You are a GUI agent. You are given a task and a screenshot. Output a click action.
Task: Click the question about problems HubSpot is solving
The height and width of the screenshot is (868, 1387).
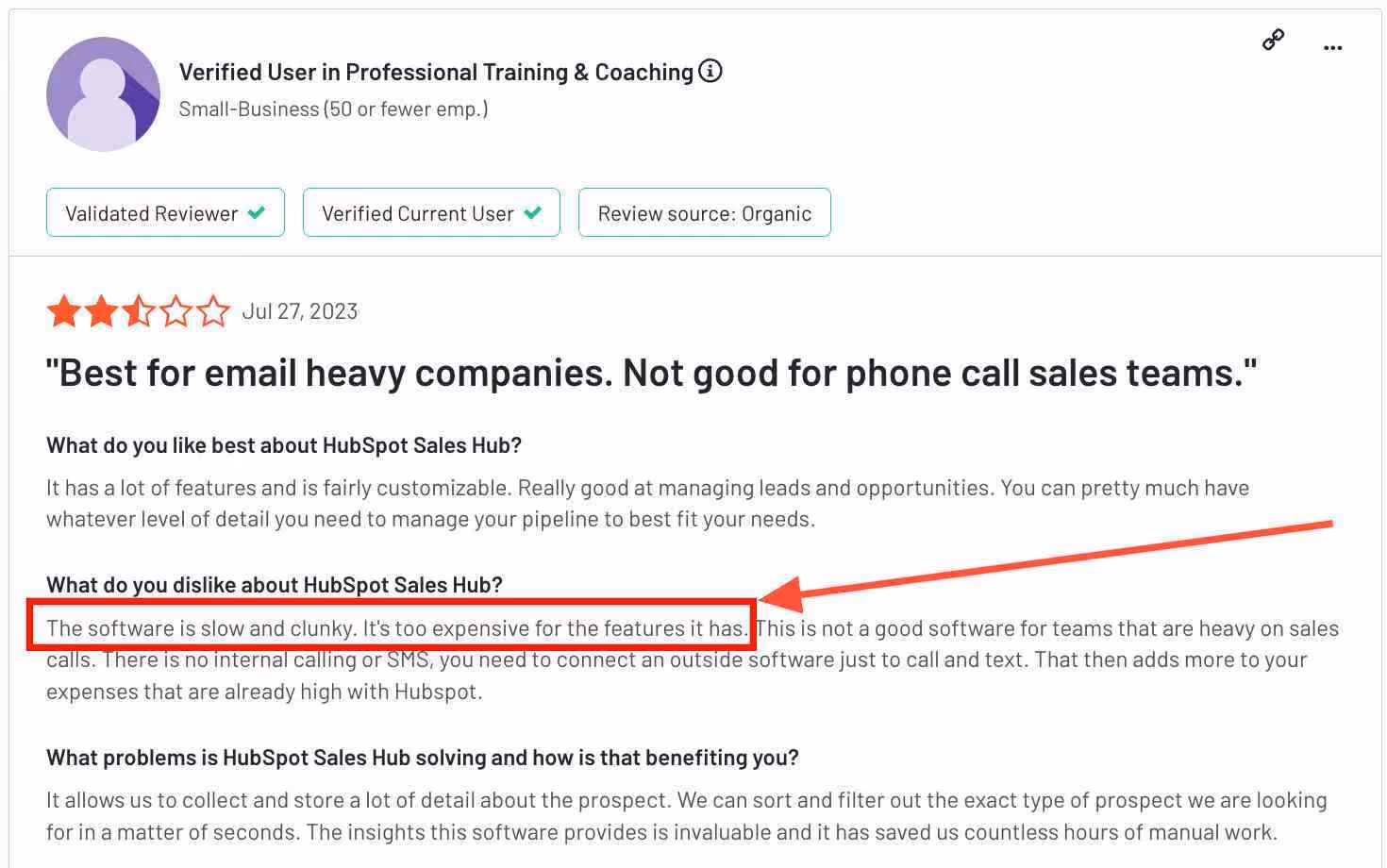click(422, 757)
